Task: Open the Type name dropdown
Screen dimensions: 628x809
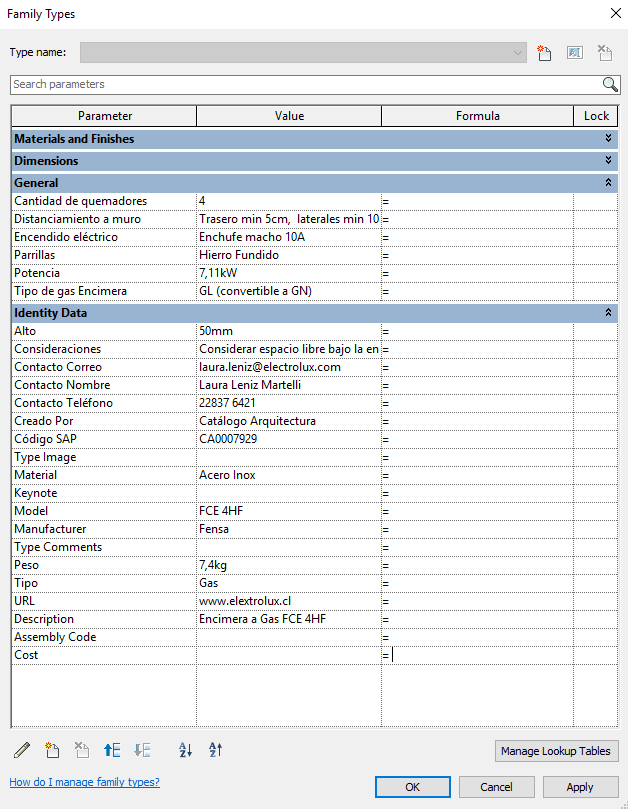Action: [x=517, y=53]
